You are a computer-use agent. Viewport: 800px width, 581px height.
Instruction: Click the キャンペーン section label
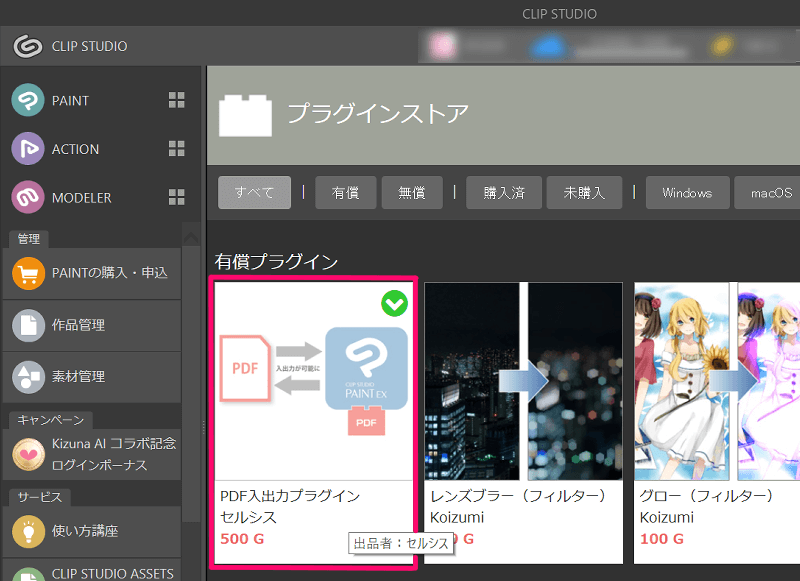point(51,420)
